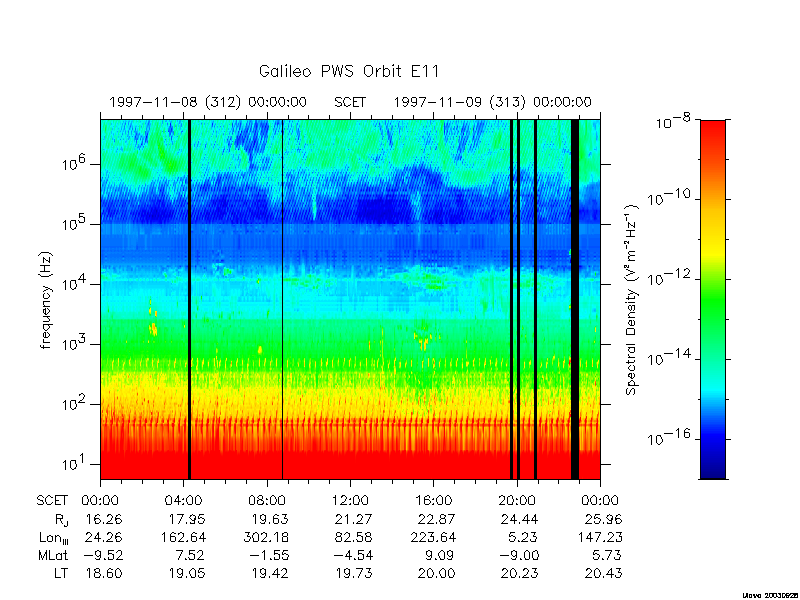Select the RJ value 25.96
Screen dimensions: 800x600
(604, 519)
